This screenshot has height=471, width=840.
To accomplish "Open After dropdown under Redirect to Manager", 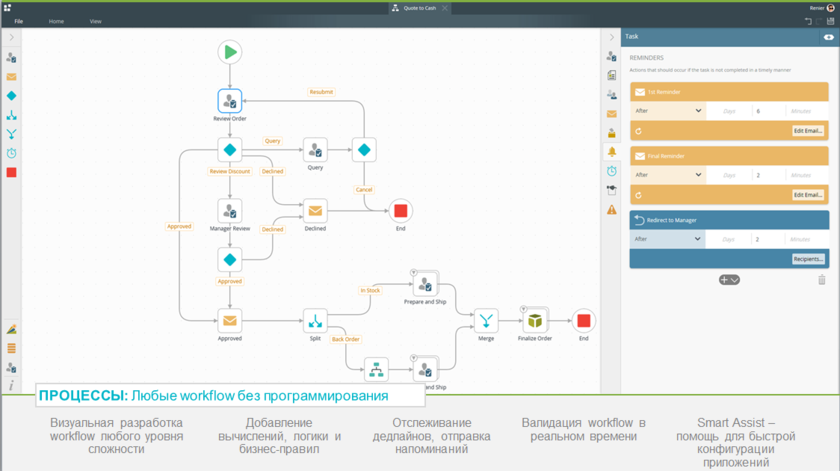I will coord(668,239).
